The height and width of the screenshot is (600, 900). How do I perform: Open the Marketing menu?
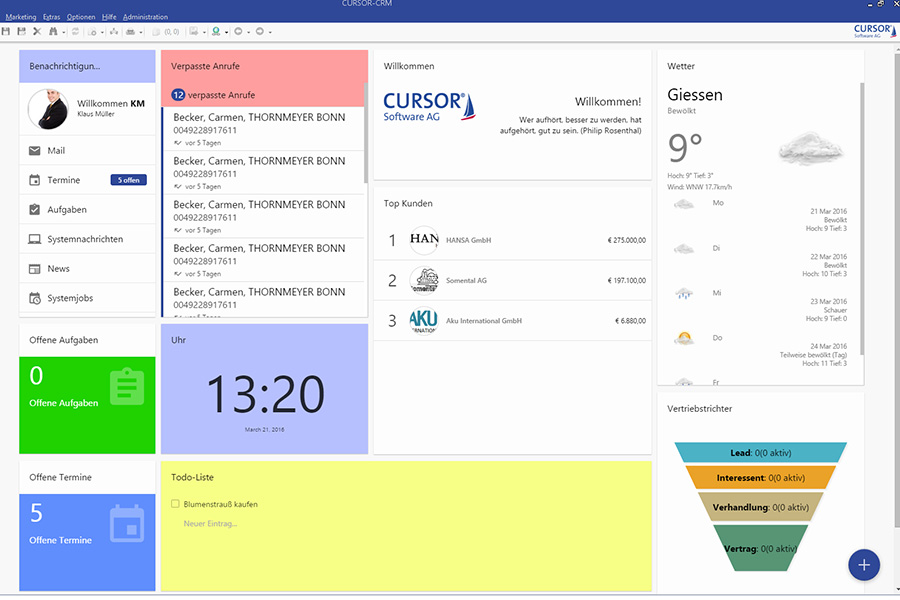point(20,17)
